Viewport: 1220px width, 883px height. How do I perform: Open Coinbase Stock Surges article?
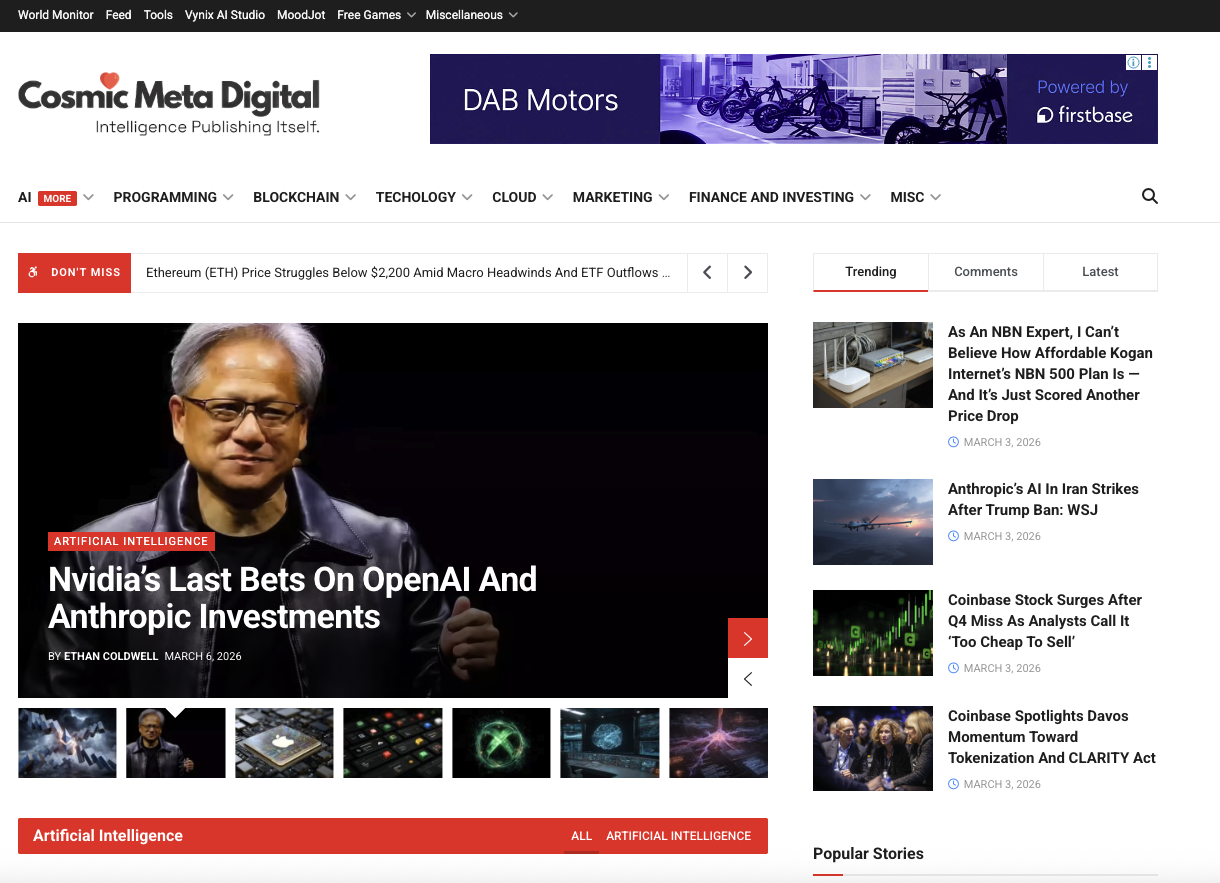[x=1045, y=621]
